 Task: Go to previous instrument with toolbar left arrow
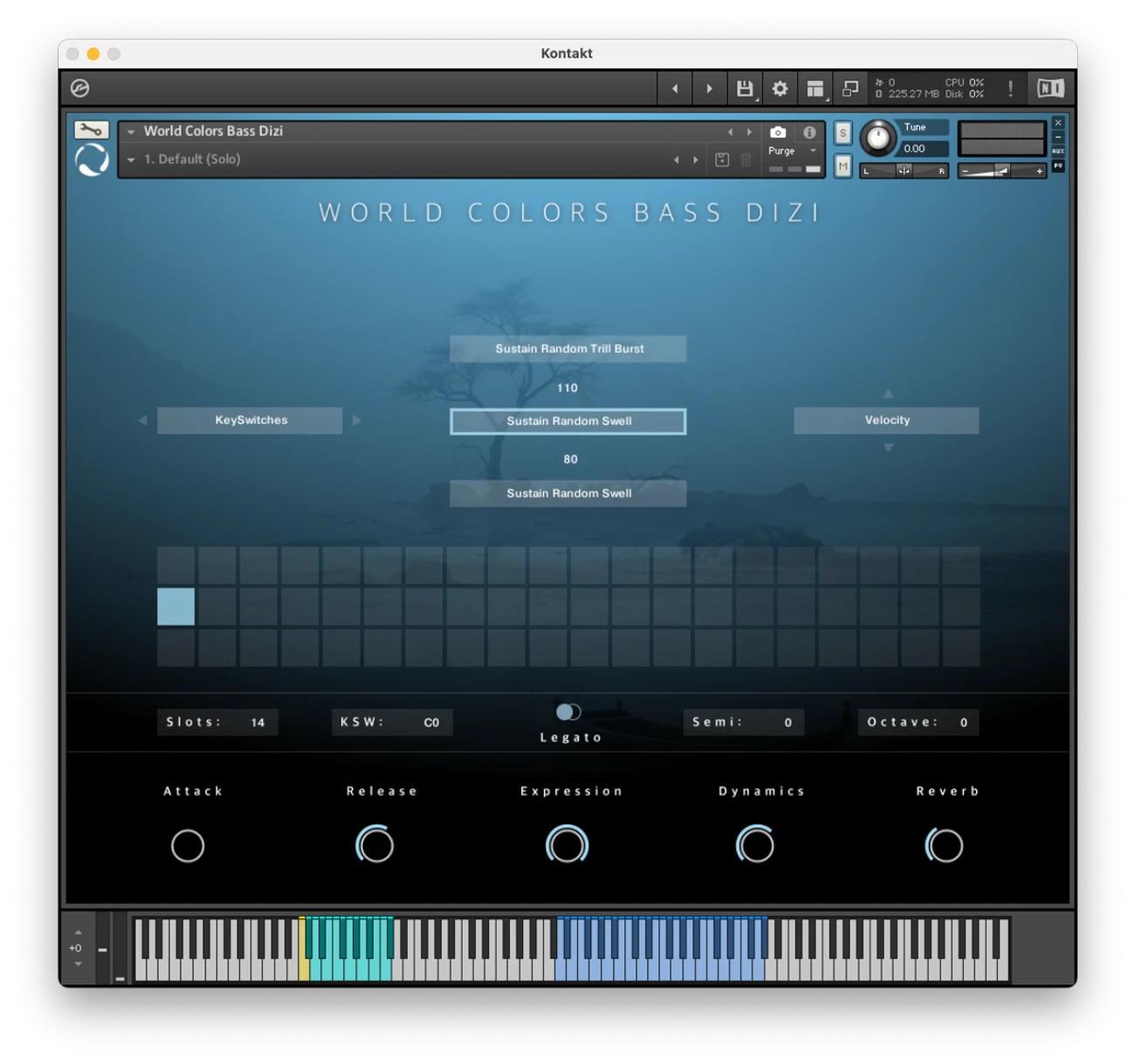(x=675, y=88)
